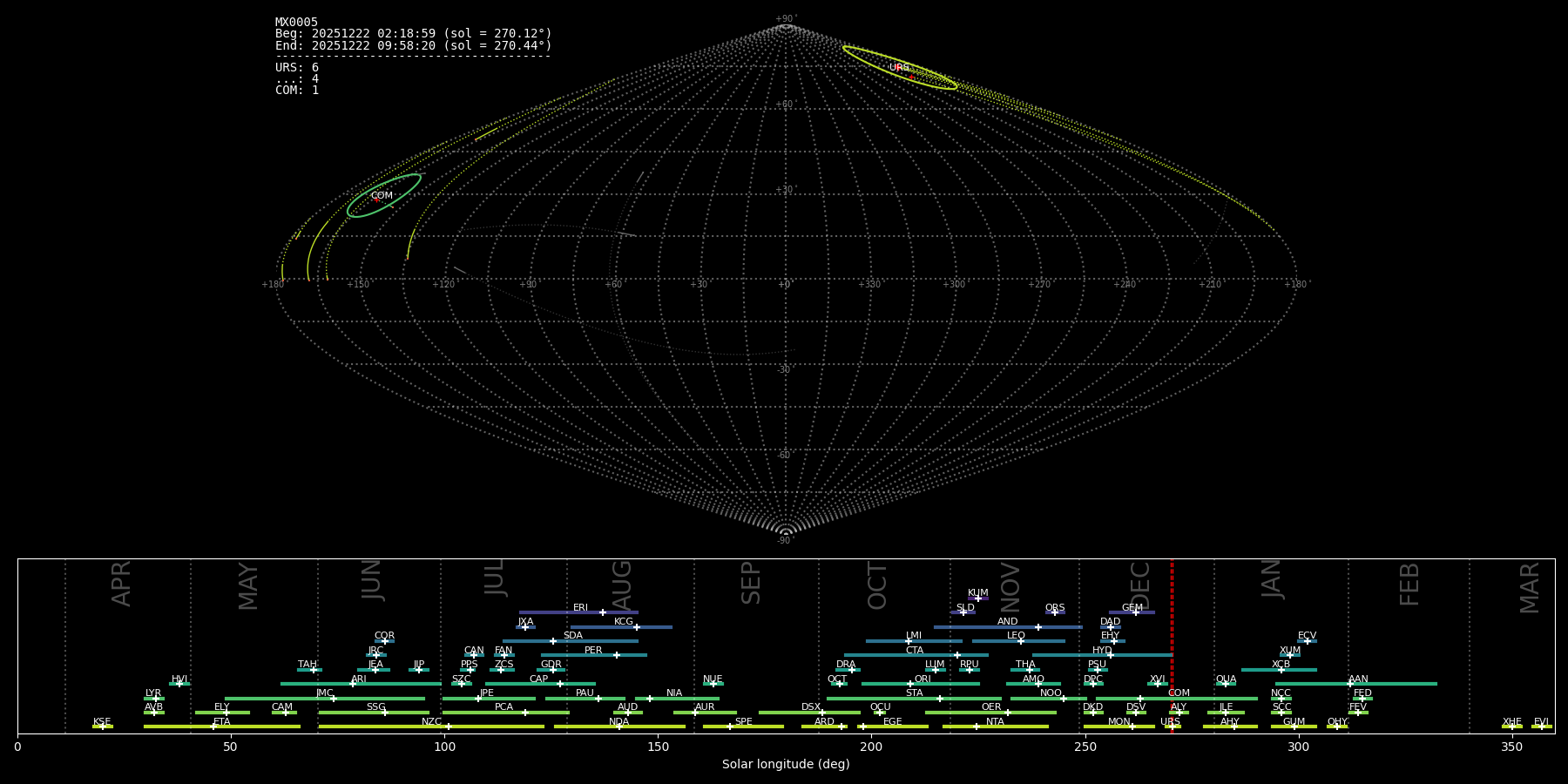This screenshot has width=1568, height=784.
Task: Click the ORI shower peak marker
Action: click(x=910, y=684)
